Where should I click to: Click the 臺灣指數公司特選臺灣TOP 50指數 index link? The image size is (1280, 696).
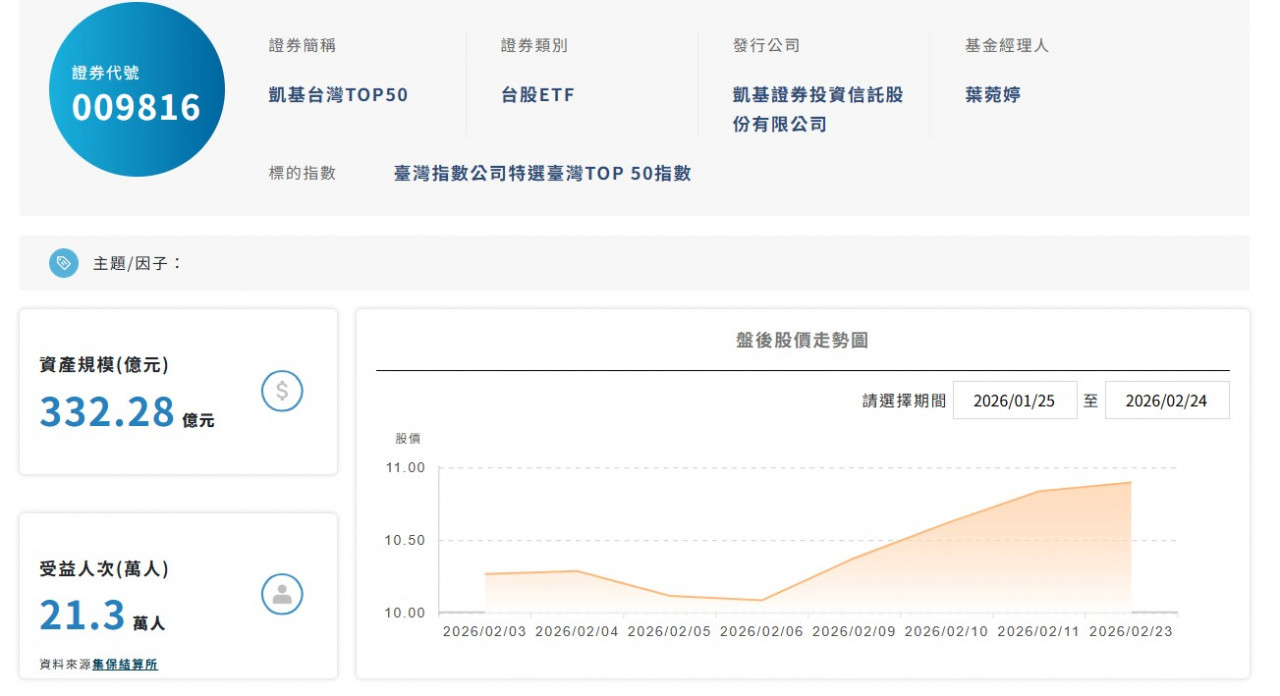point(542,172)
